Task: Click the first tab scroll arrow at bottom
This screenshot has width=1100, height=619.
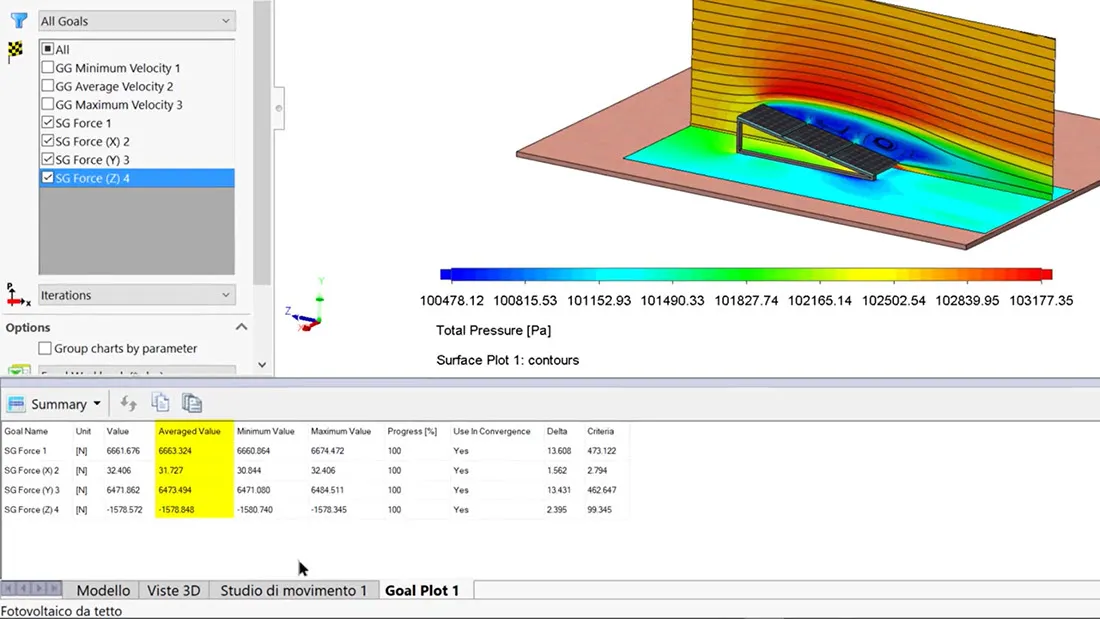Action: pos(9,588)
